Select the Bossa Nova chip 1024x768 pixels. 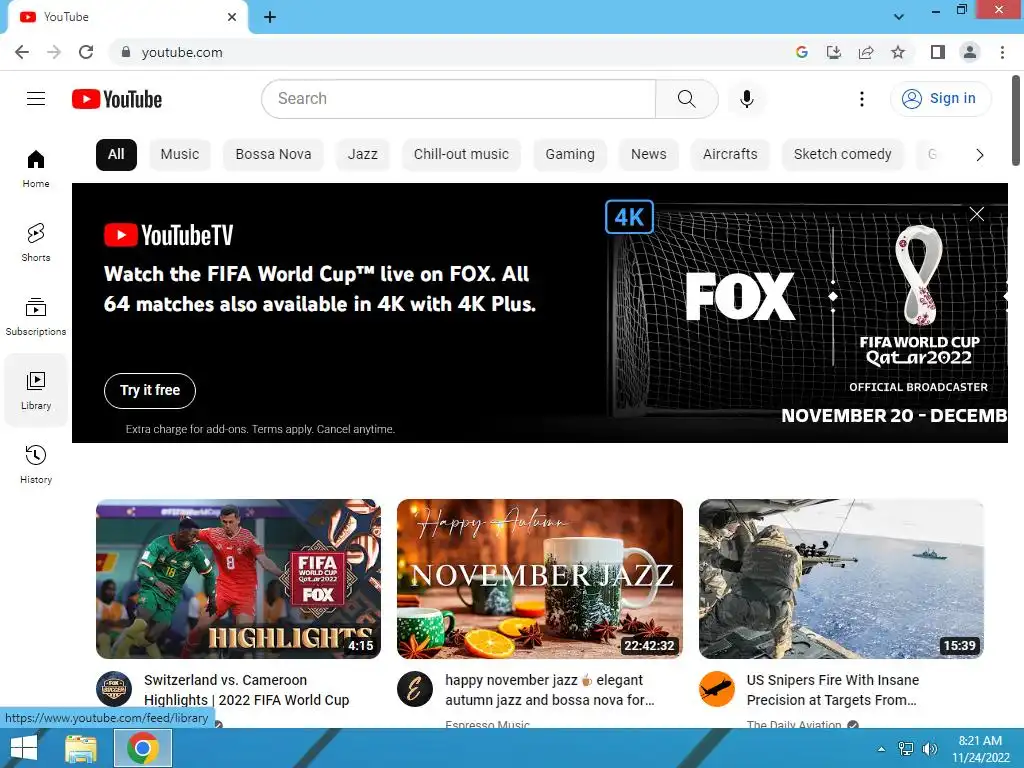(x=273, y=155)
